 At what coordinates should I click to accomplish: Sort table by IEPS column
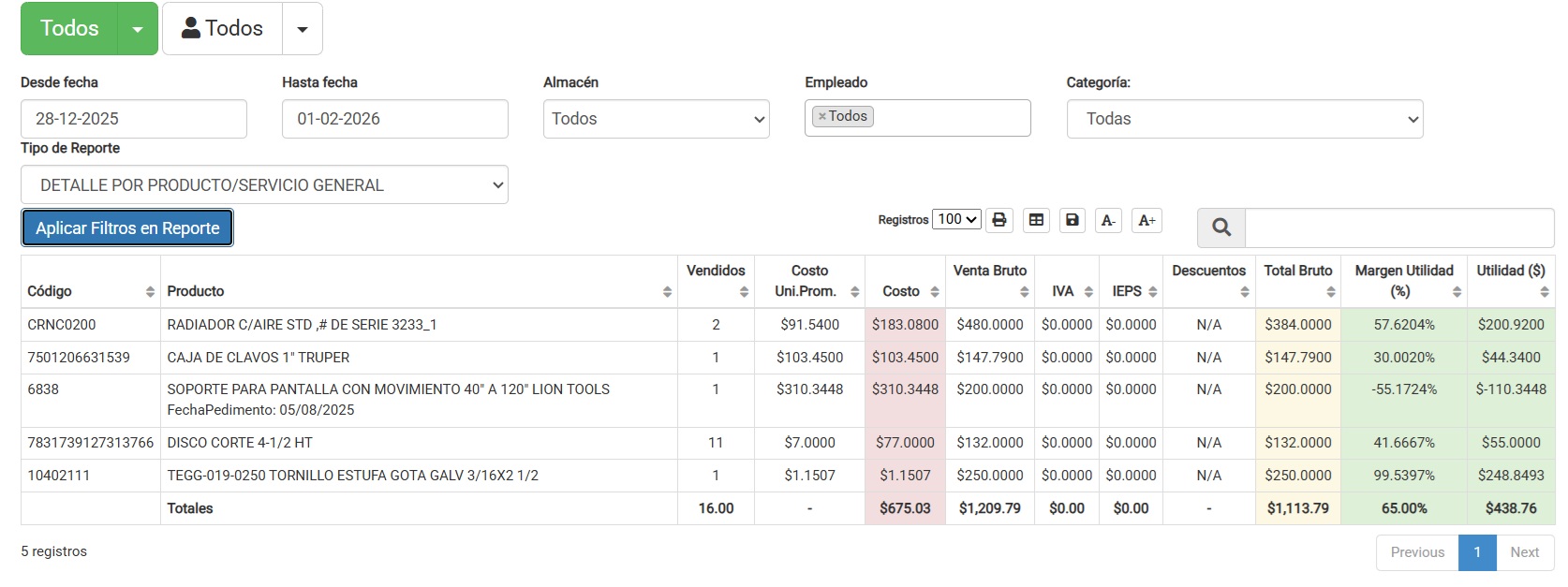(x=1131, y=282)
